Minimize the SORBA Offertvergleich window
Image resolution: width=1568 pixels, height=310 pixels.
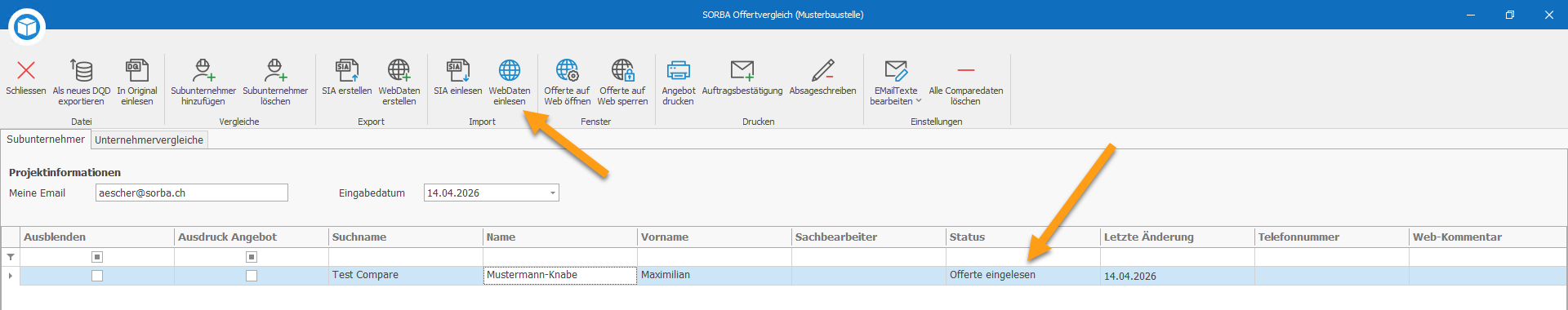[x=1471, y=15]
